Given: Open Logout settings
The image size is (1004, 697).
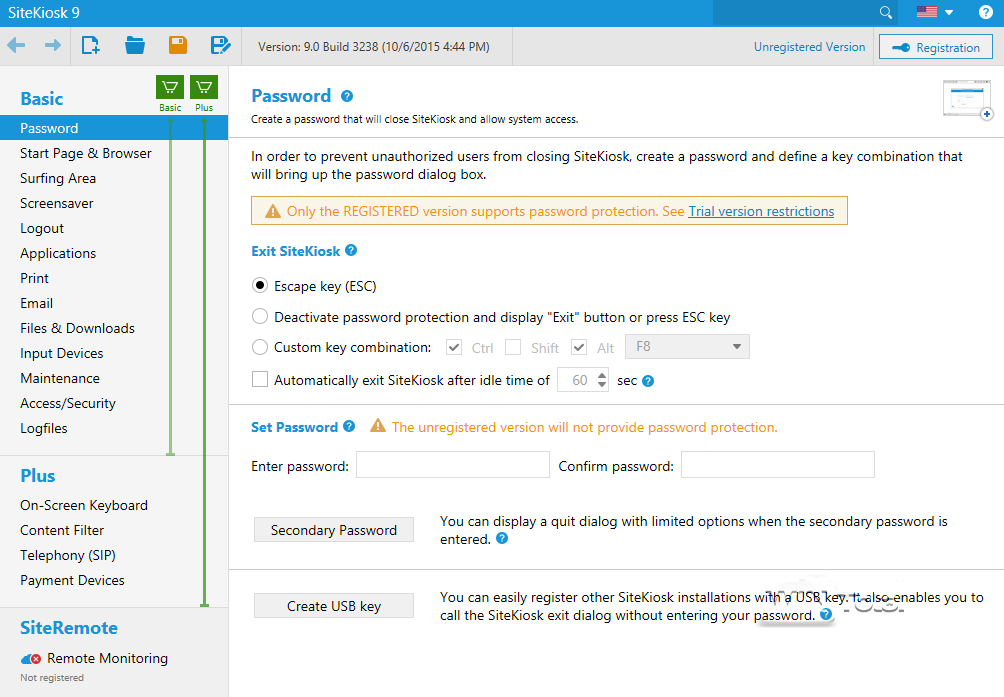Looking at the screenshot, I should [42, 228].
